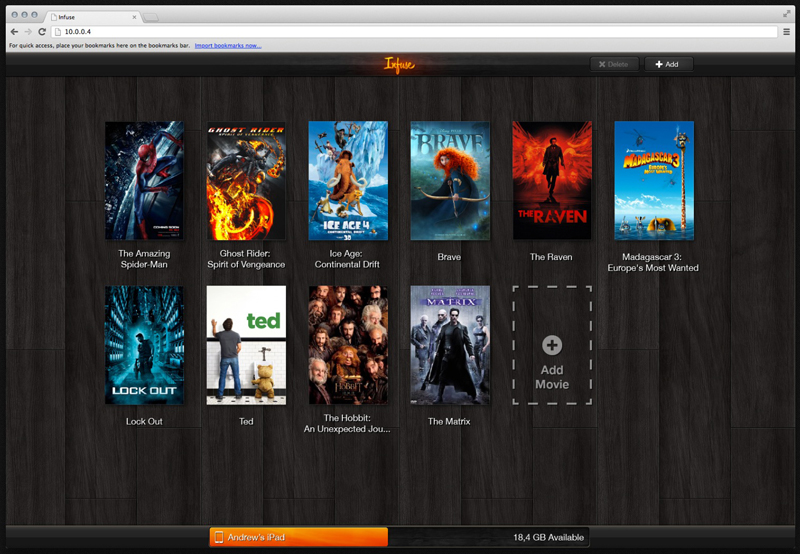800x554 pixels.
Task: Click the Add button in header
Action: pyautogui.click(x=668, y=64)
